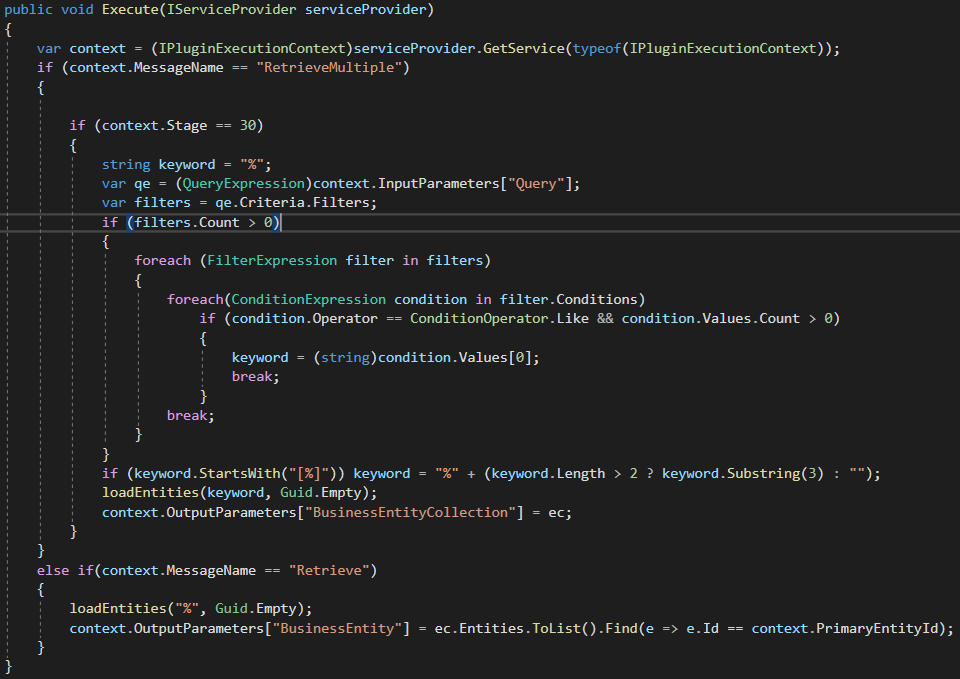Click the number 30 in the Stage comparison
This screenshot has width=960, height=679.
[247, 126]
